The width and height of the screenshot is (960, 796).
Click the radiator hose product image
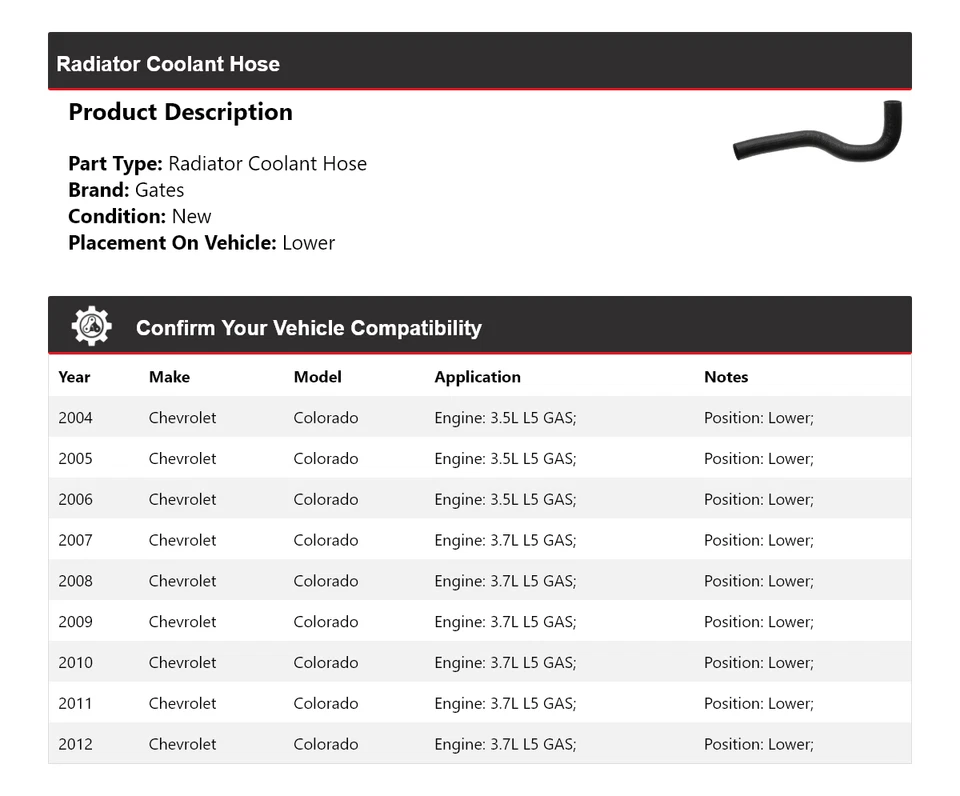[818, 133]
